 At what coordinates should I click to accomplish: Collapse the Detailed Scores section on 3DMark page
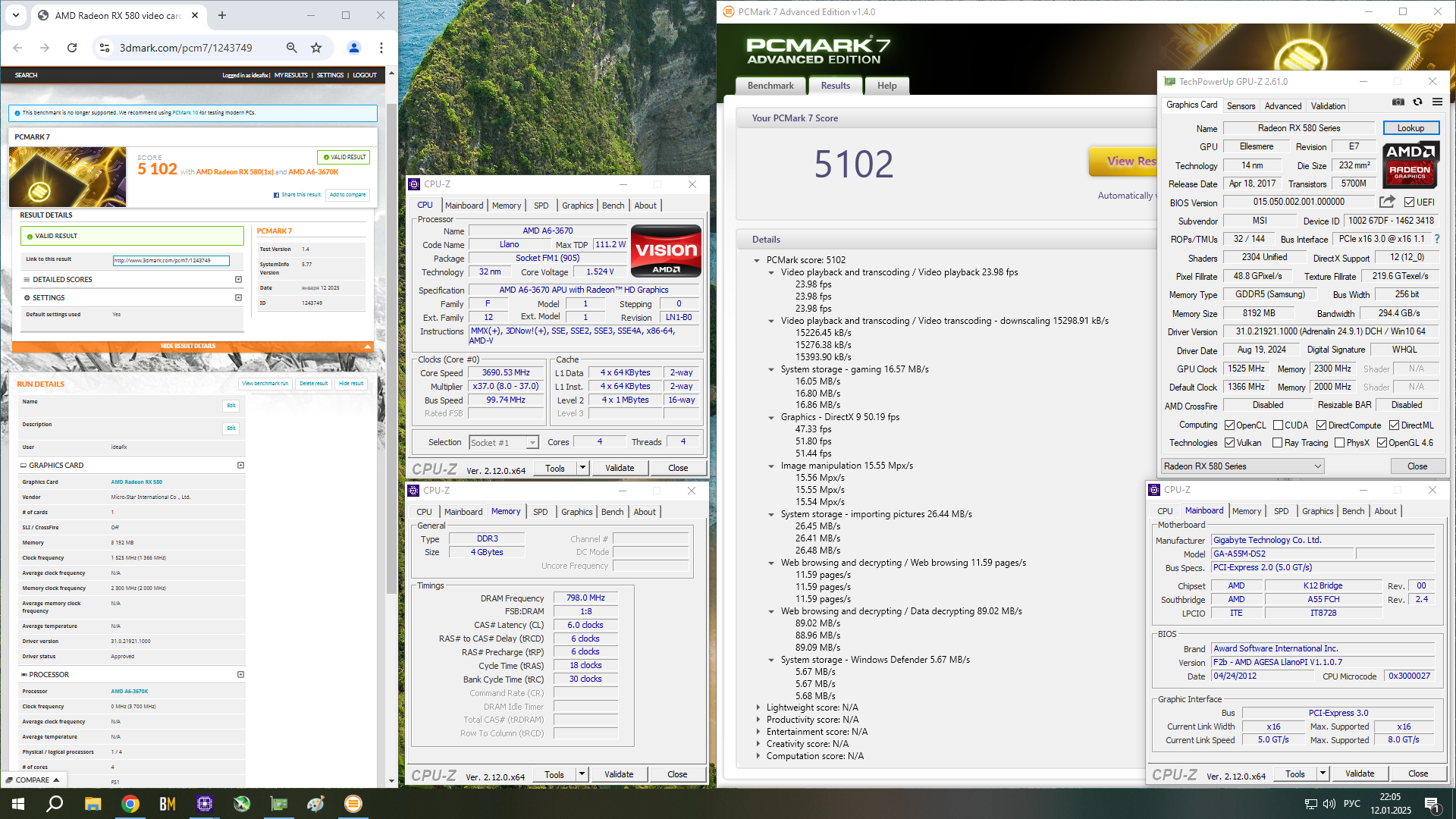tap(238, 280)
